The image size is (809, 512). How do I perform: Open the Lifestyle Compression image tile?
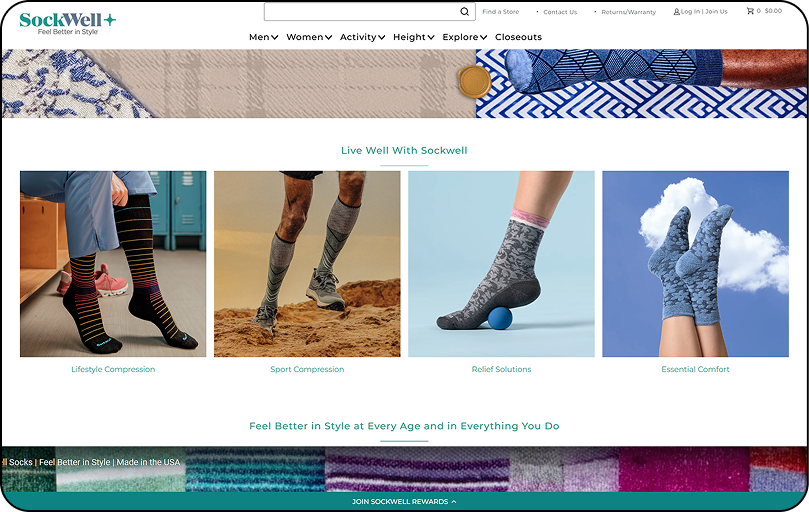113,263
